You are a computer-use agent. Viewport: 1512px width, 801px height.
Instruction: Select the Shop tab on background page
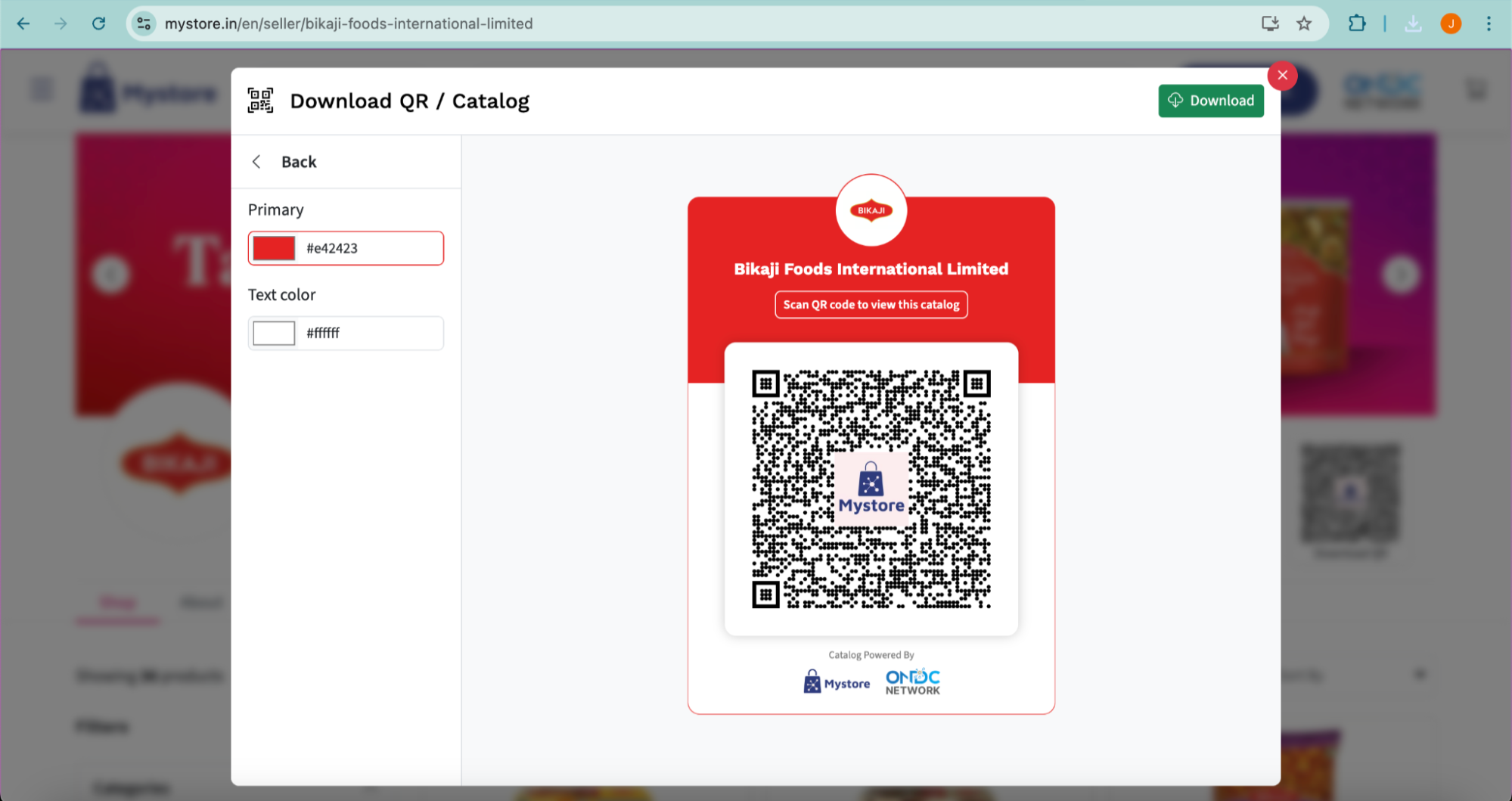point(118,603)
